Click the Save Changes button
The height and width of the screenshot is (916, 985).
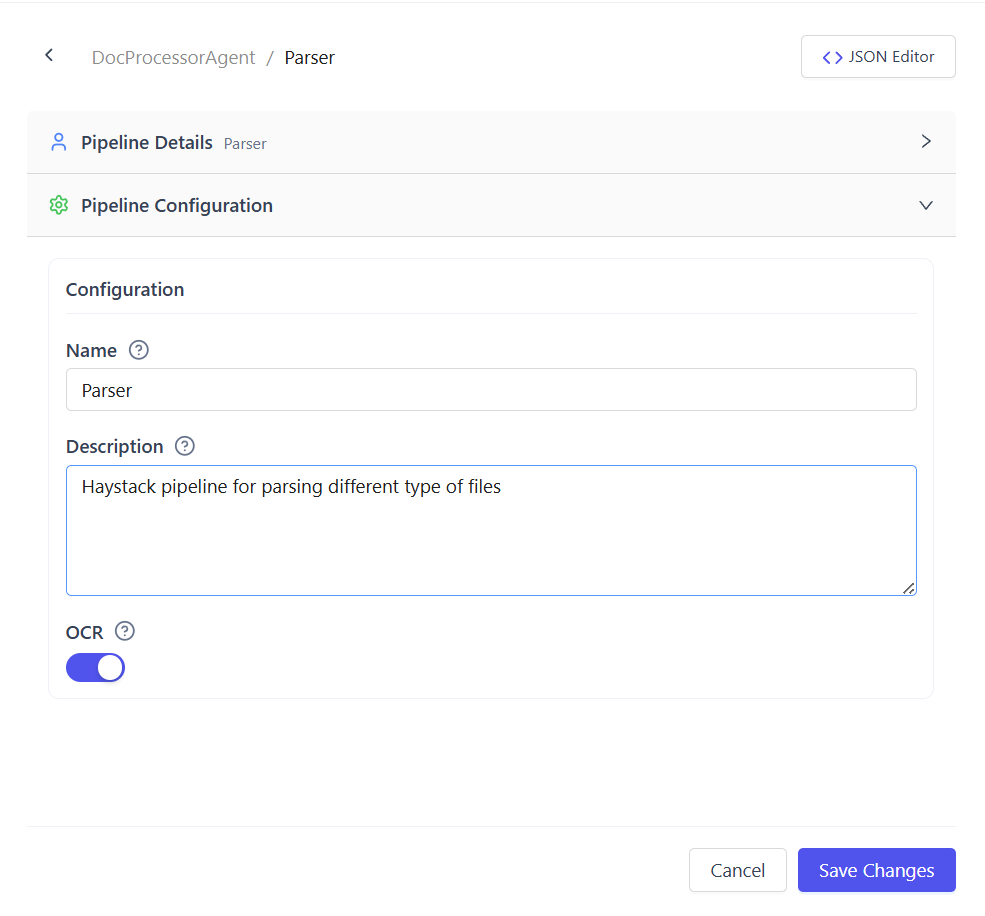[x=876, y=870]
